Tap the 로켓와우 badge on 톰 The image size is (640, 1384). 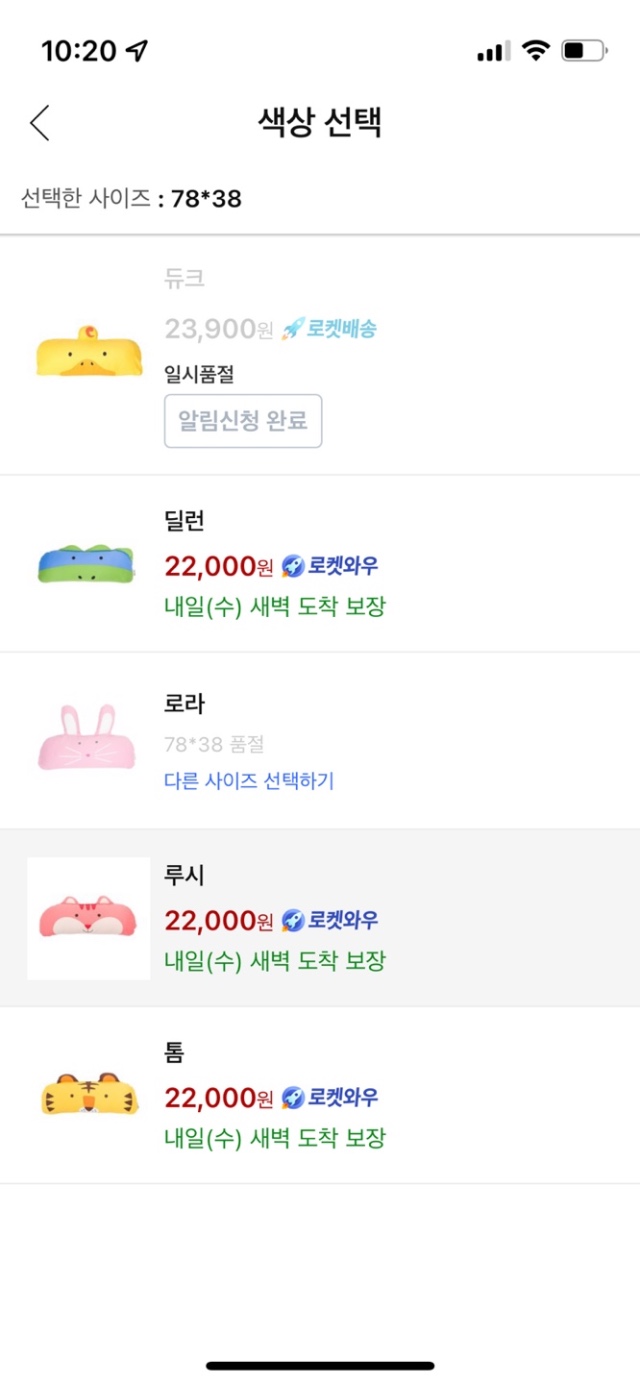click(330, 1098)
